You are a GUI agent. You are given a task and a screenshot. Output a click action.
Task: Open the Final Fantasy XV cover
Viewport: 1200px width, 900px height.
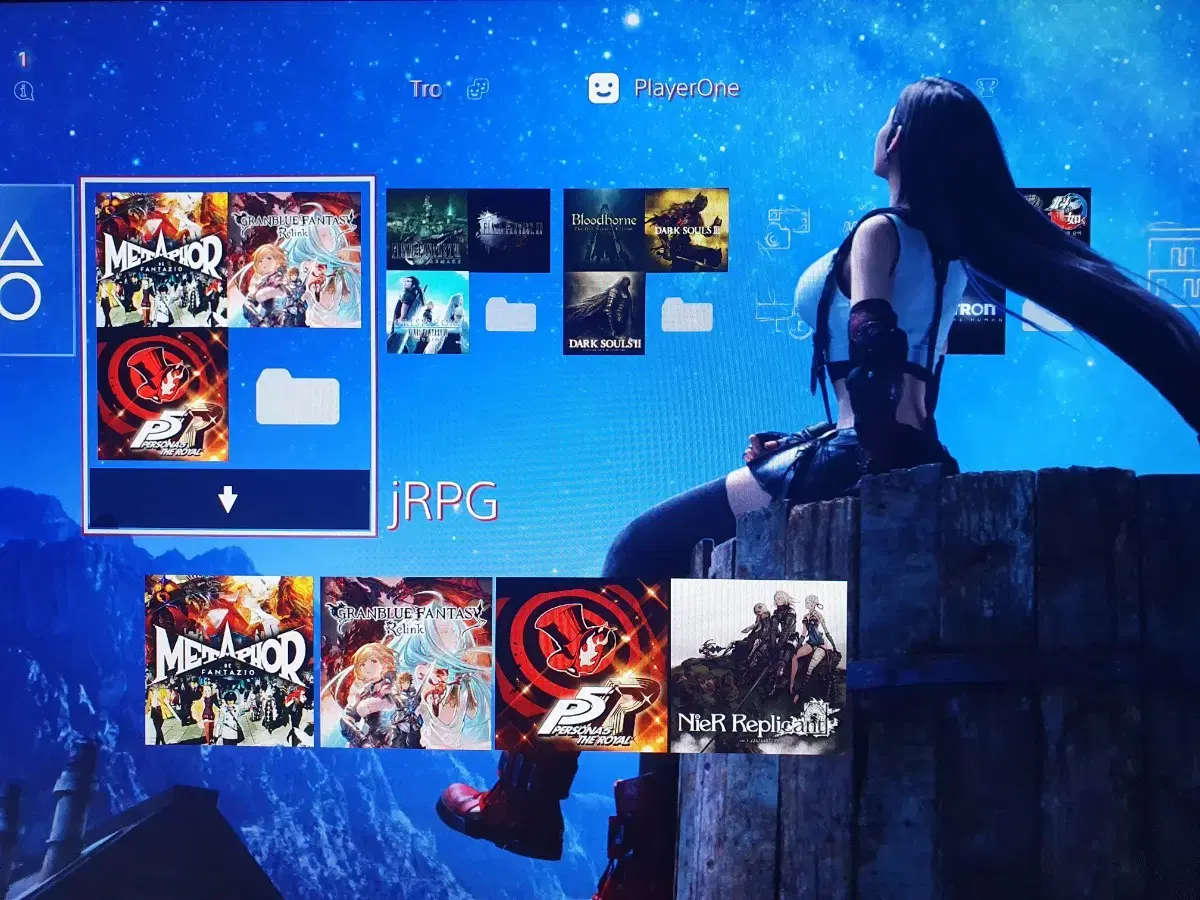click(x=509, y=230)
